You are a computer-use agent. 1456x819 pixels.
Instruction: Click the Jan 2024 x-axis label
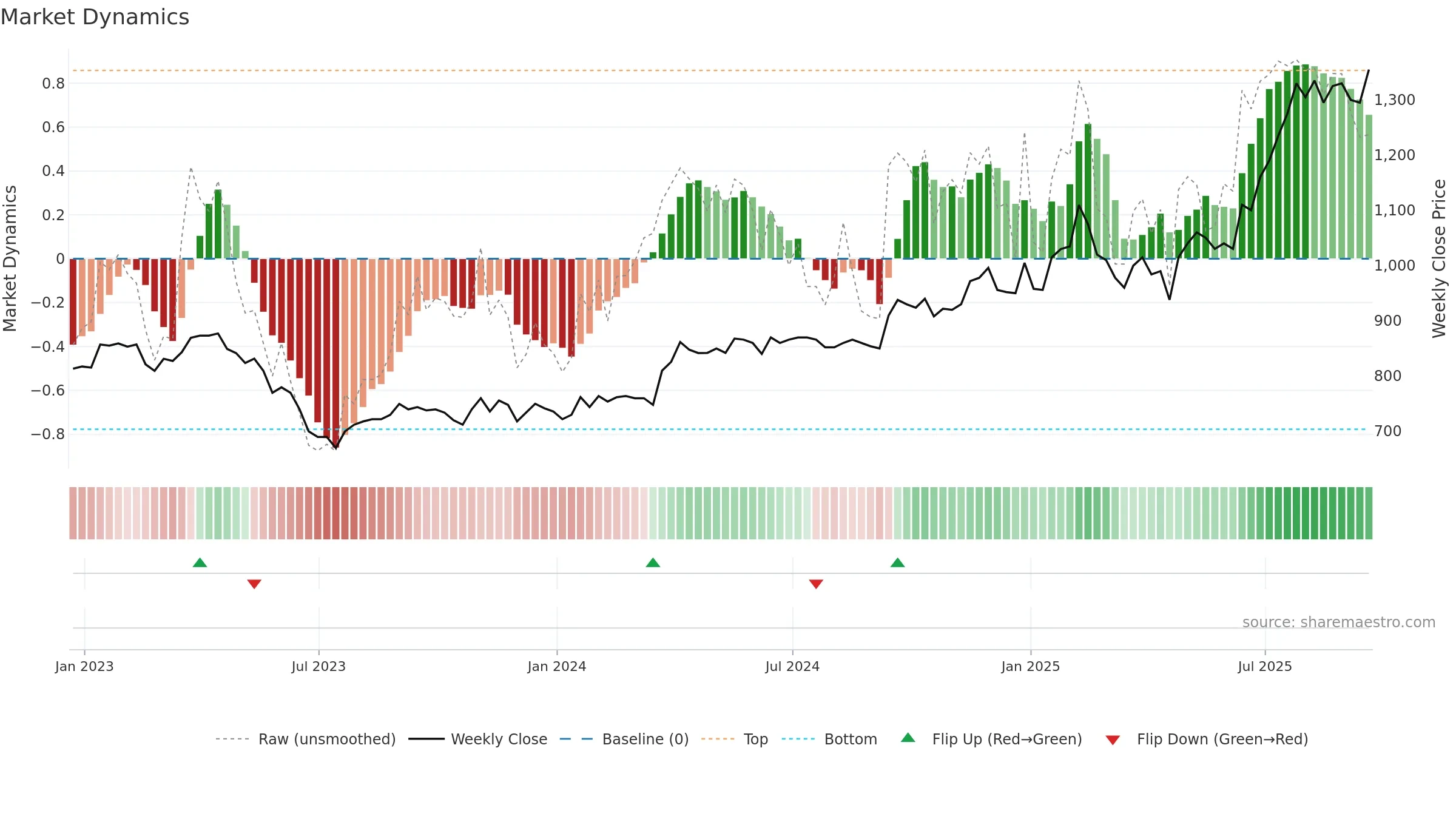pos(557,666)
